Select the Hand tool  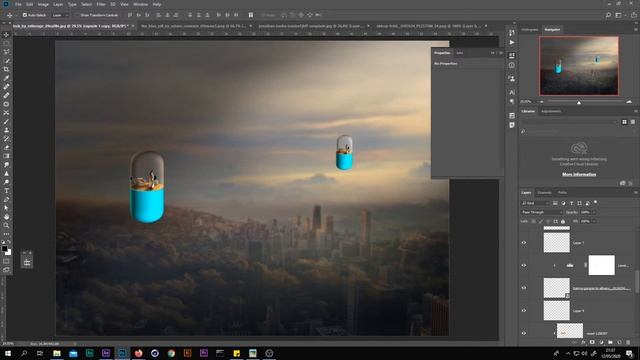6,217
